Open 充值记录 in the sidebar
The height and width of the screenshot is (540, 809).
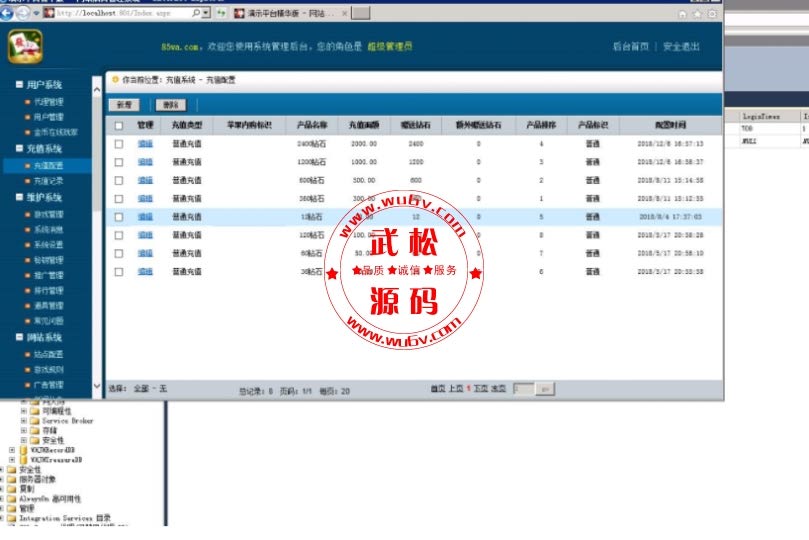point(48,181)
